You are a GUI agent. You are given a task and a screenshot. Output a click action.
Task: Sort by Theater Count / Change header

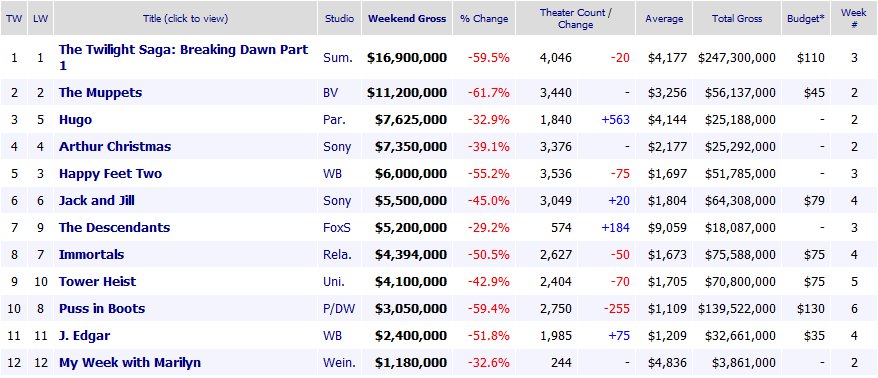click(575, 18)
